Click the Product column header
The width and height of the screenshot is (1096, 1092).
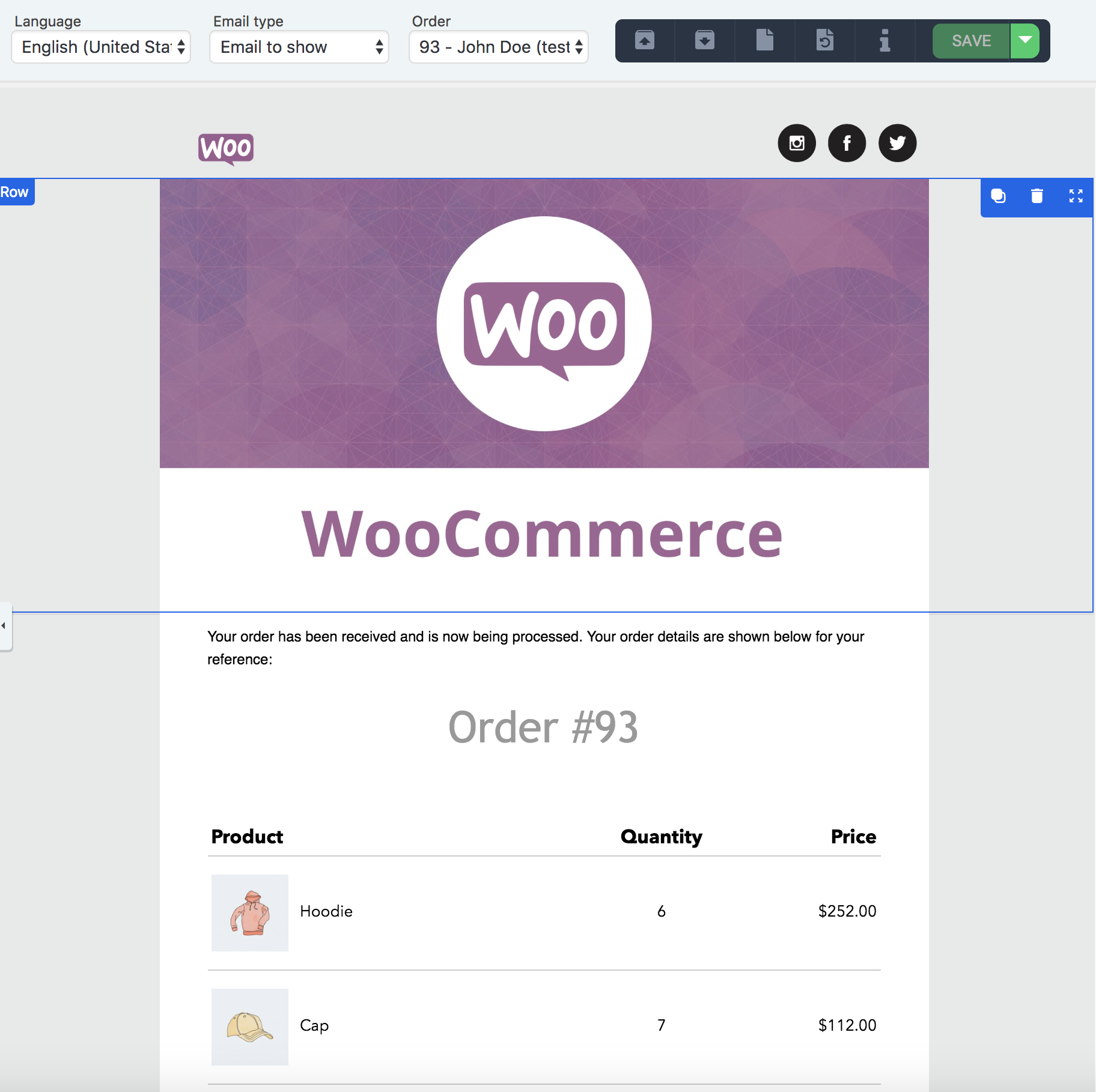pos(247,837)
